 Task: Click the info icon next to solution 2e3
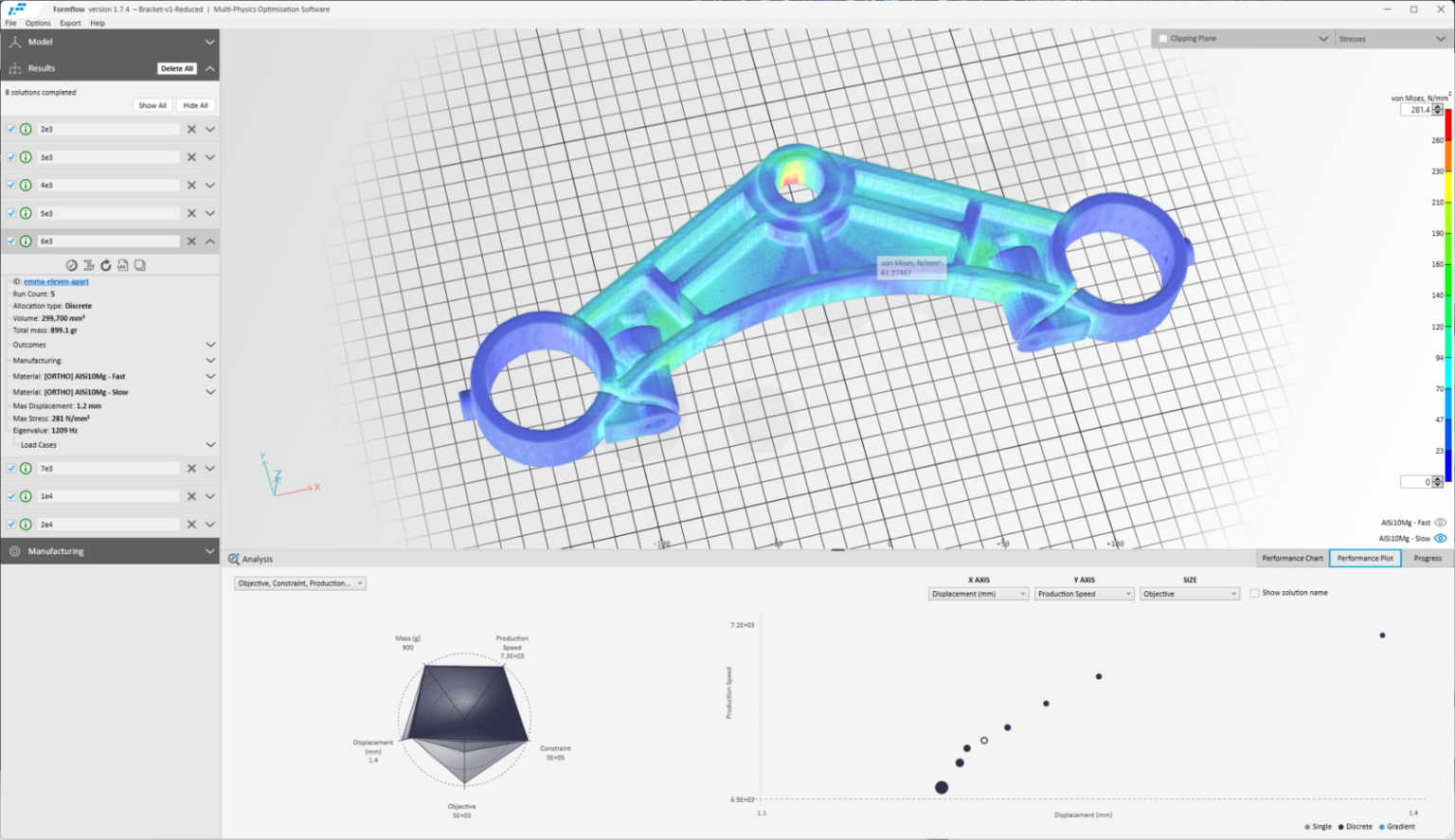click(25, 129)
